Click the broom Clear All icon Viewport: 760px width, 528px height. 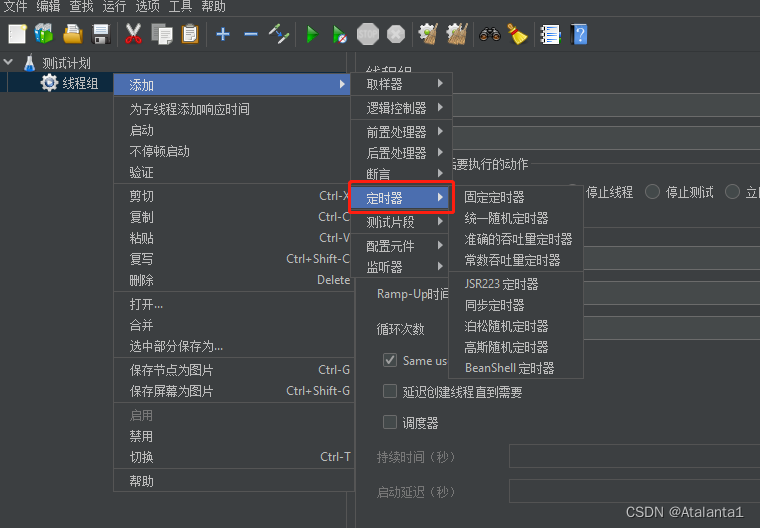(517, 34)
